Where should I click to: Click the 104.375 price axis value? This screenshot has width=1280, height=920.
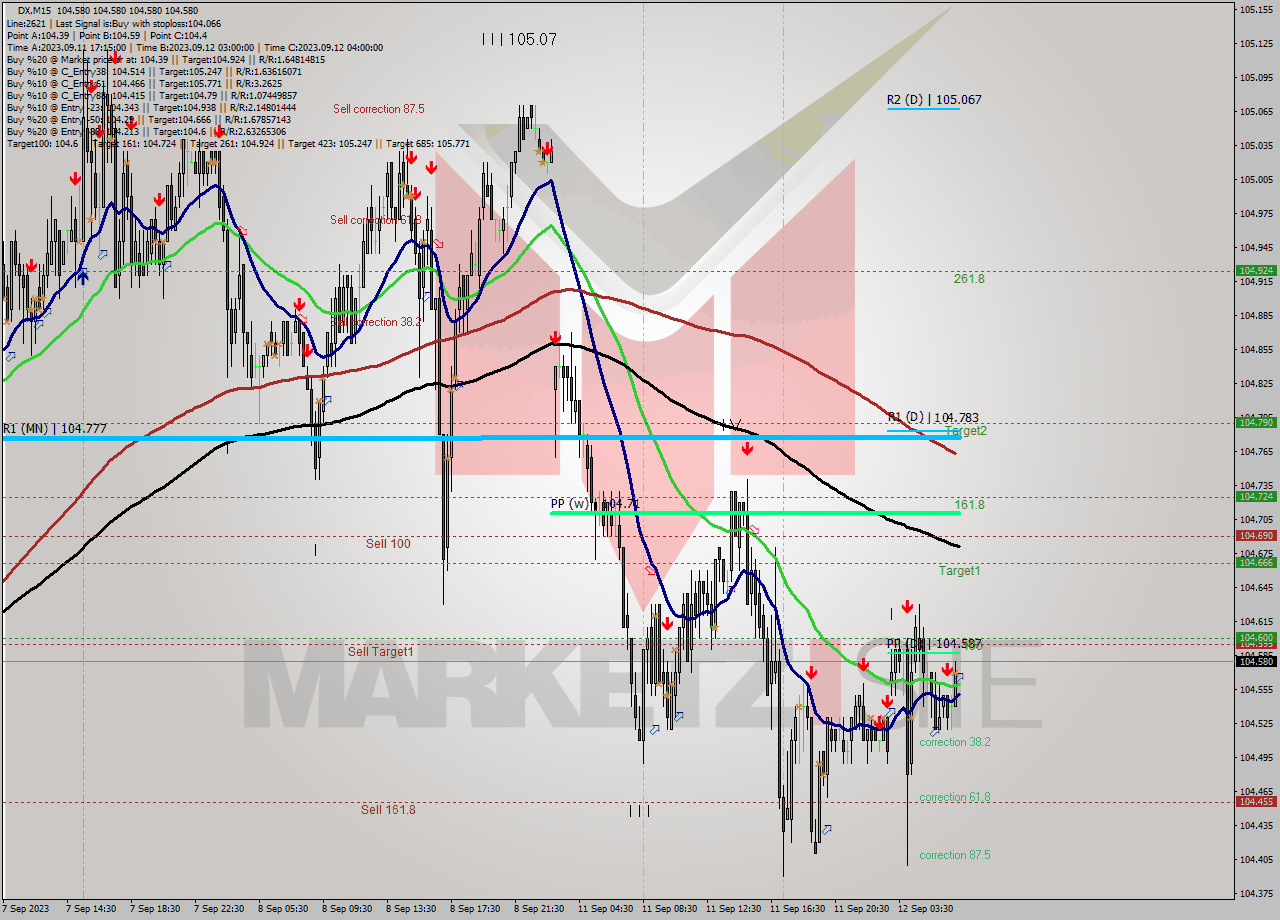(1255, 893)
